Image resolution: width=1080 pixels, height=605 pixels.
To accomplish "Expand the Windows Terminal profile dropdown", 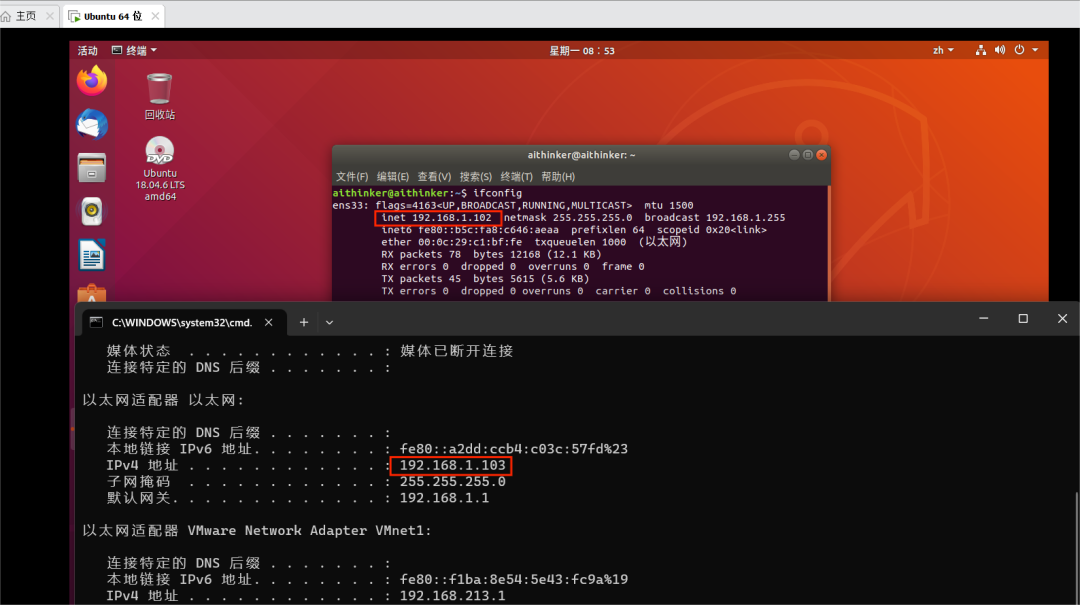I will (x=329, y=322).
